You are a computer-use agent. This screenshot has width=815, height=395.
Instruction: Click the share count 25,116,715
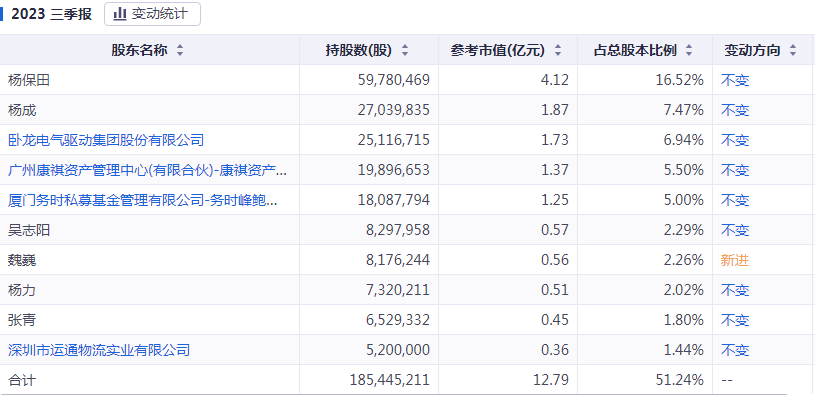point(393,140)
